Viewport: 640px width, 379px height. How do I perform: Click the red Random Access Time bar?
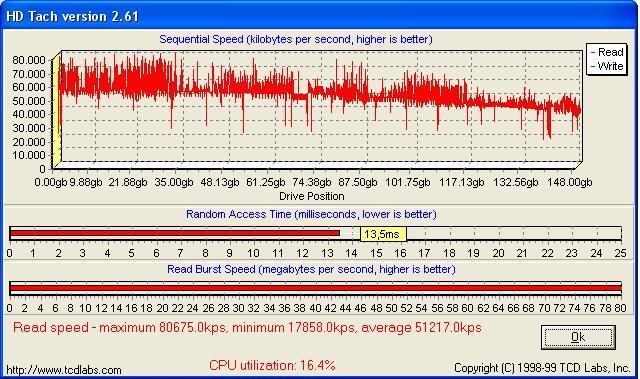(175, 233)
